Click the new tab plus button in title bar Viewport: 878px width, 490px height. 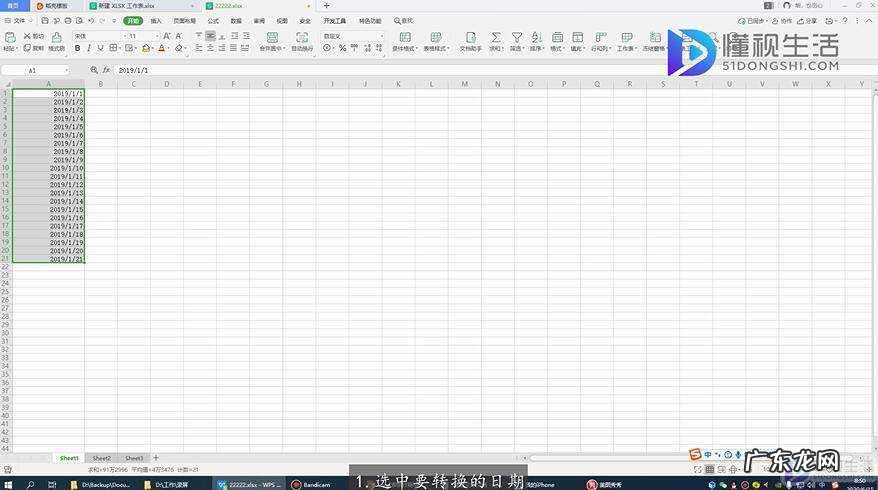click(x=326, y=5)
